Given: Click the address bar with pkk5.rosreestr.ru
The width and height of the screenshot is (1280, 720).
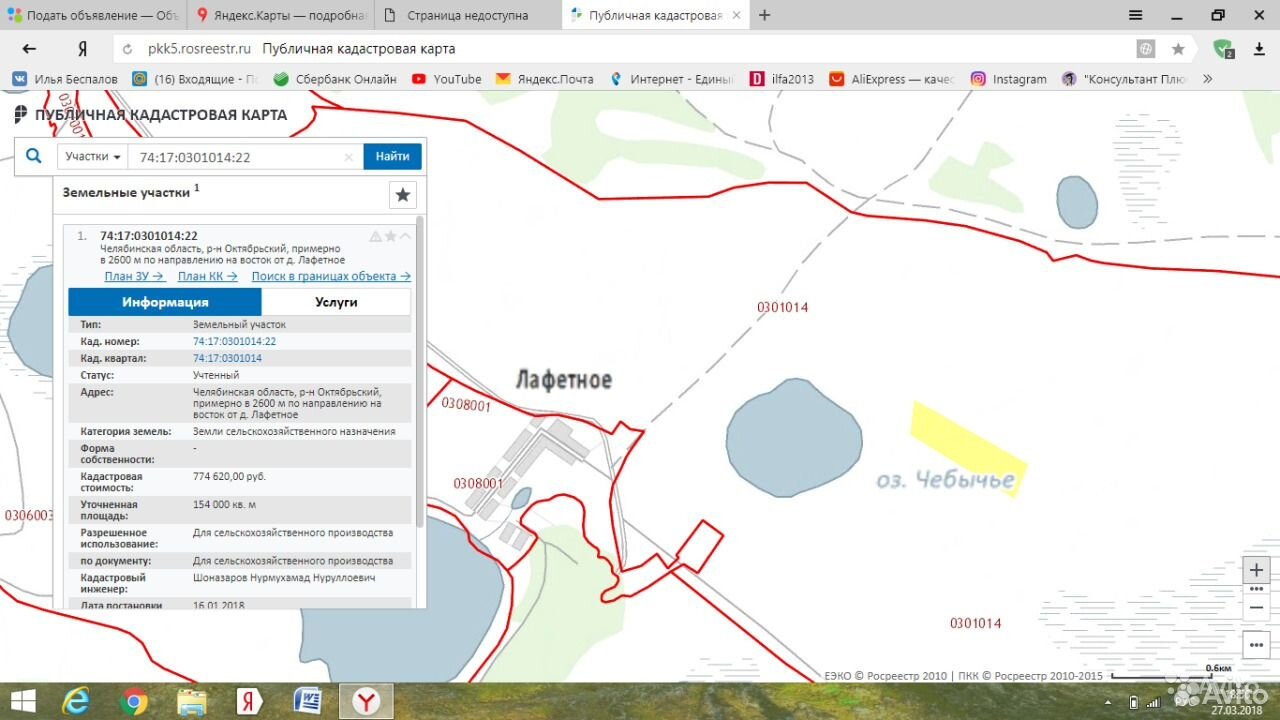Looking at the screenshot, I should (640, 49).
